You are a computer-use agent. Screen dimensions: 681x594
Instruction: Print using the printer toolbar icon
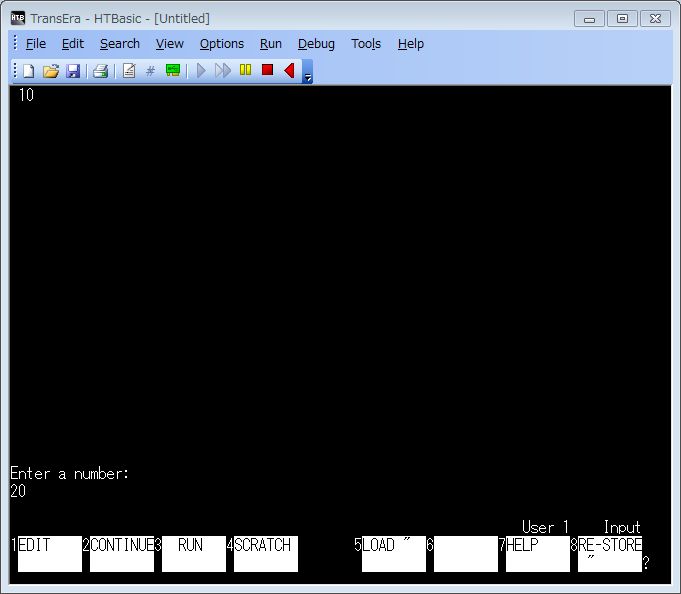point(100,70)
